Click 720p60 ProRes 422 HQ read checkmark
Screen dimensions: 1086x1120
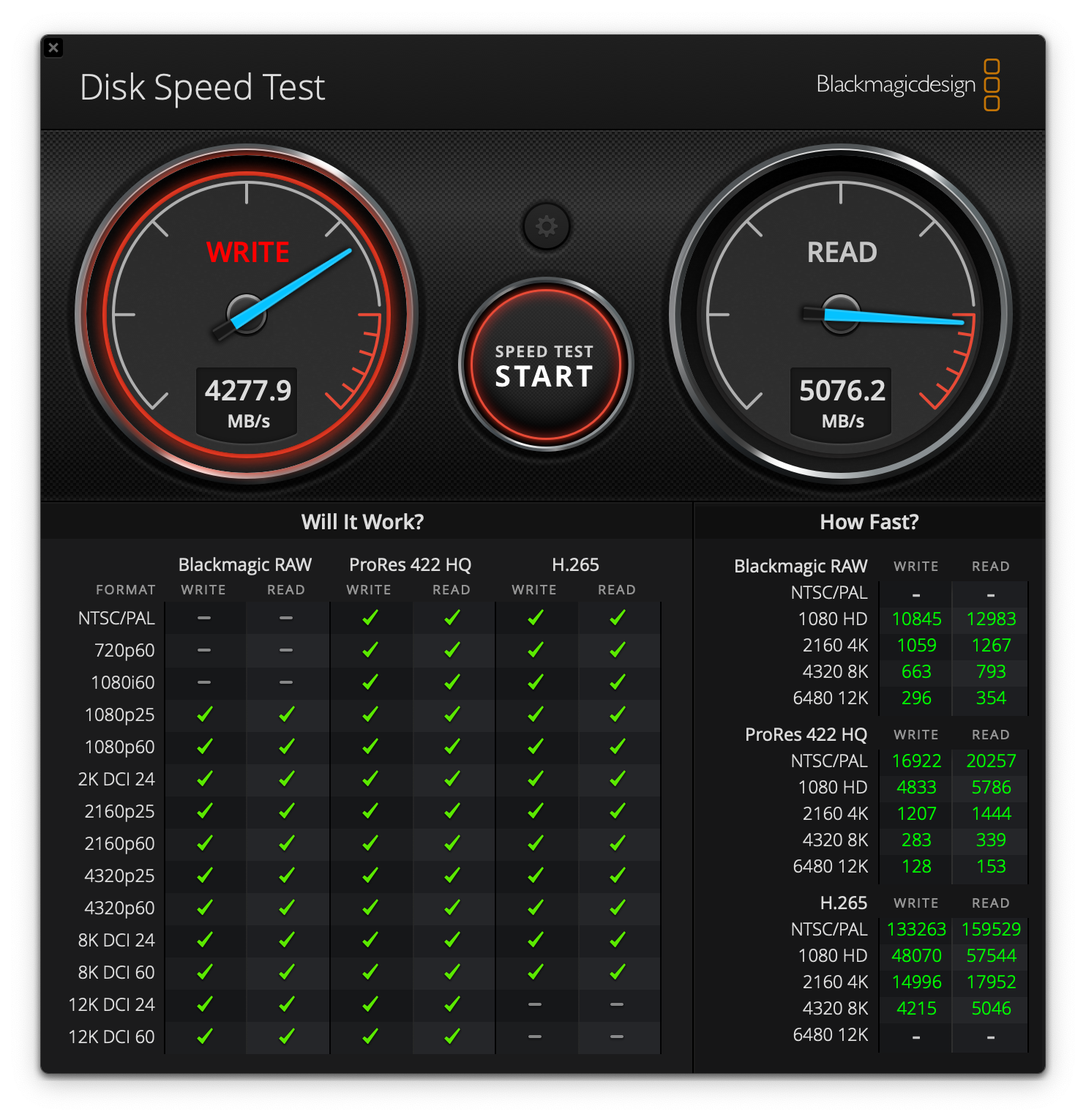click(x=452, y=650)
